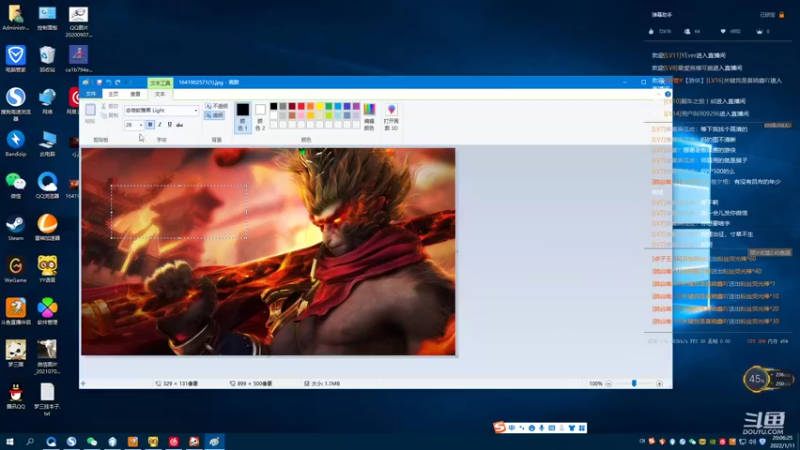Click inside the dashed text box on canvas
The height and width of the screenshot is (450, 800).
179,212
